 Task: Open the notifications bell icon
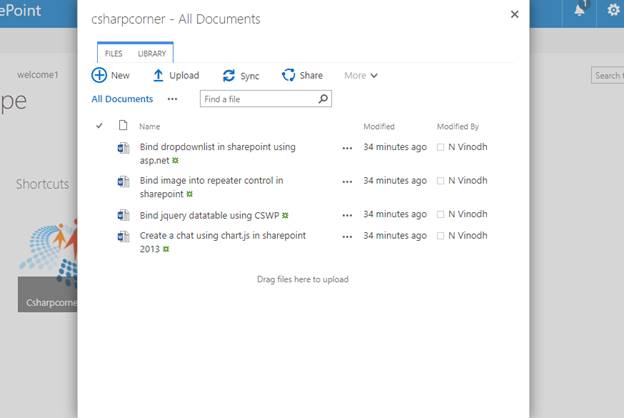click(580, 9)
